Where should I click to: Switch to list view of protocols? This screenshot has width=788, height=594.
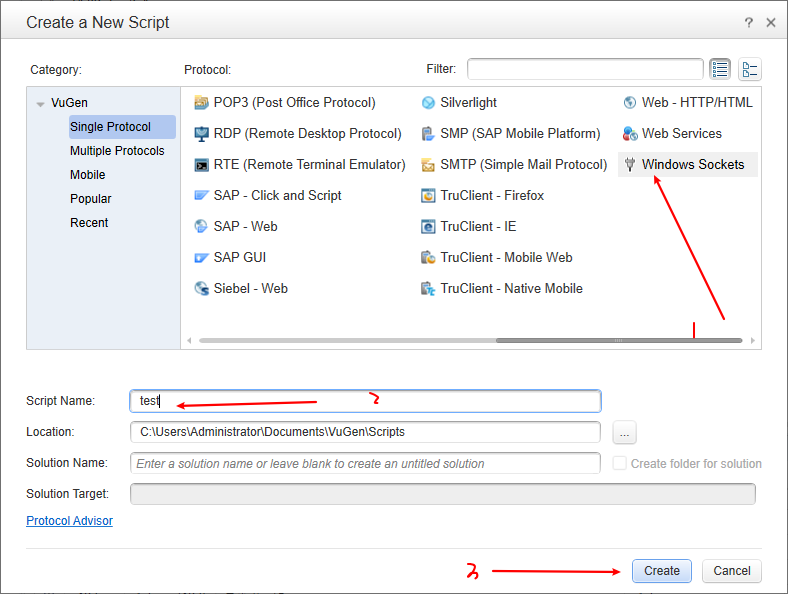click(720, 69)
